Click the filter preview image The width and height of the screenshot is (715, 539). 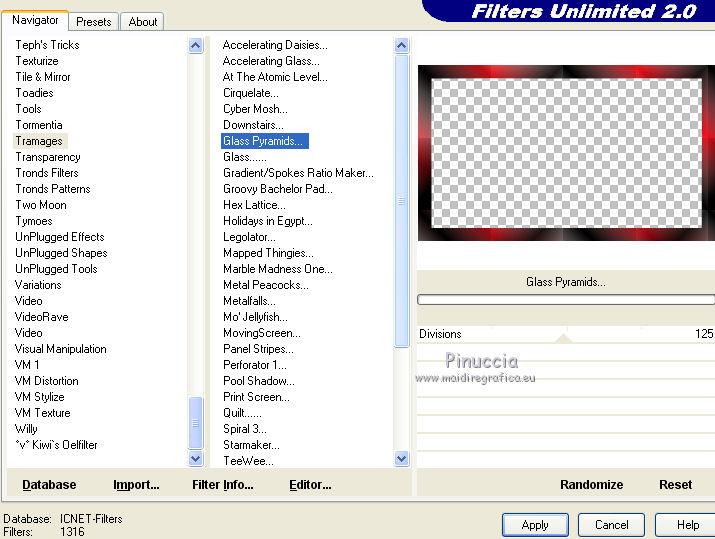click(x=566, y=153)
